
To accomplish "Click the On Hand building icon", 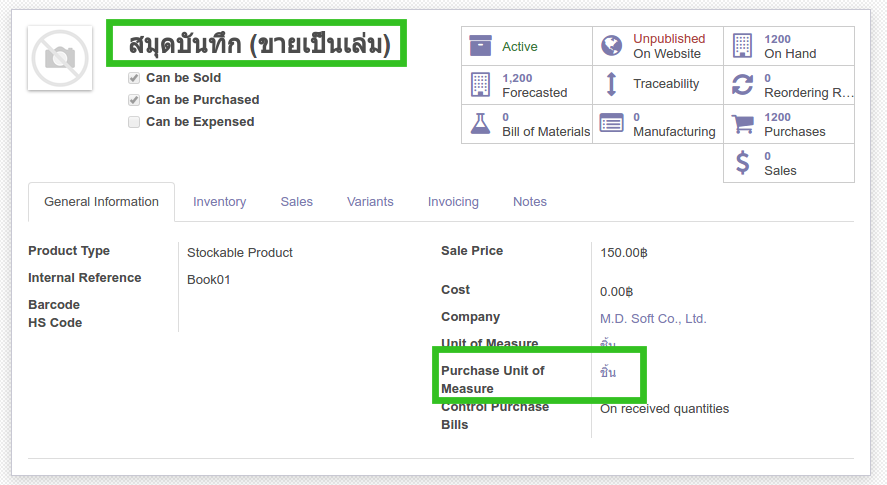I will [x=742, y=46].
